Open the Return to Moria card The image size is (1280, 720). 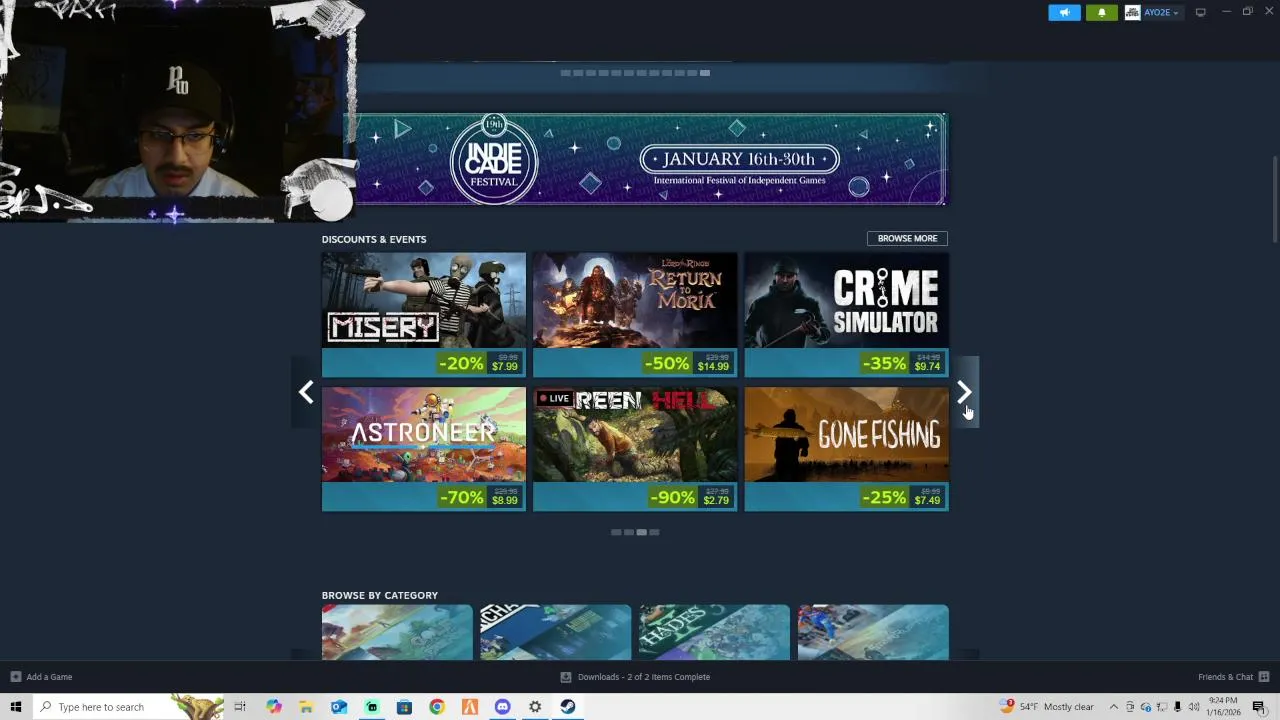click(x=635, y=314)
